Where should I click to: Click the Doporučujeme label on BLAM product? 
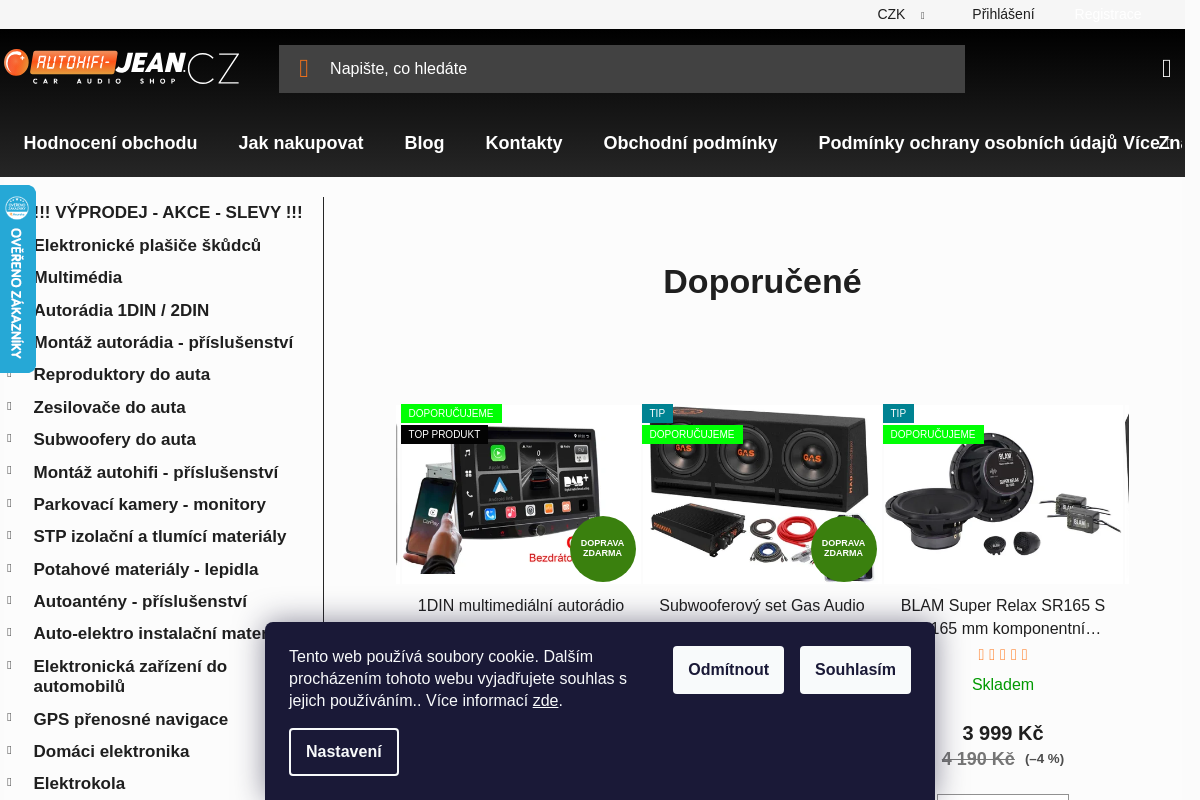[933, 435]
